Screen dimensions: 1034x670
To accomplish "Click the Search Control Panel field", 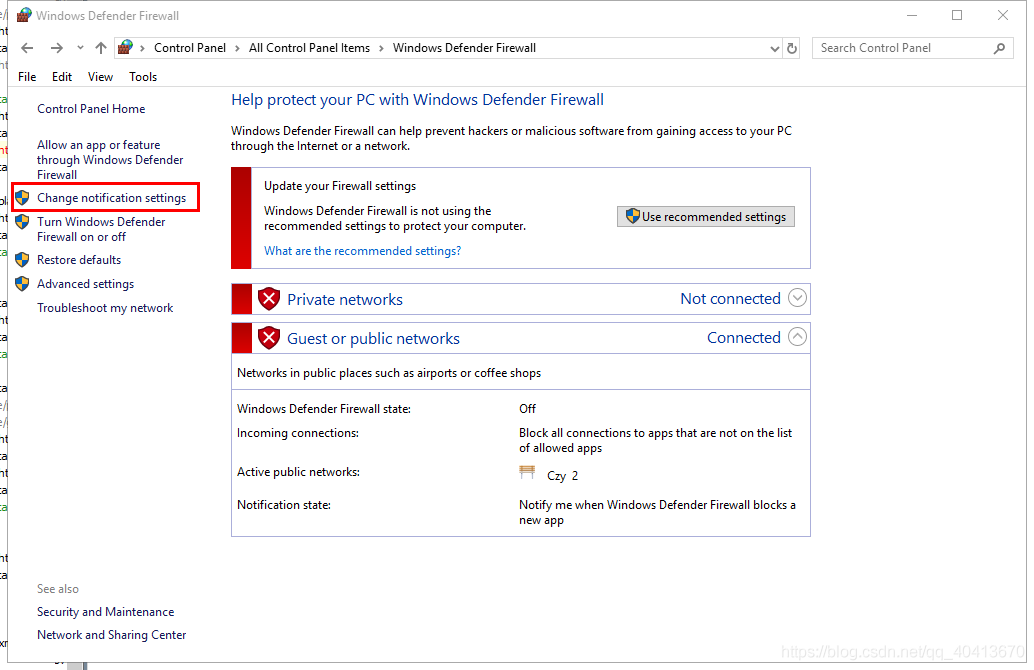I will [x=900, y=48].
